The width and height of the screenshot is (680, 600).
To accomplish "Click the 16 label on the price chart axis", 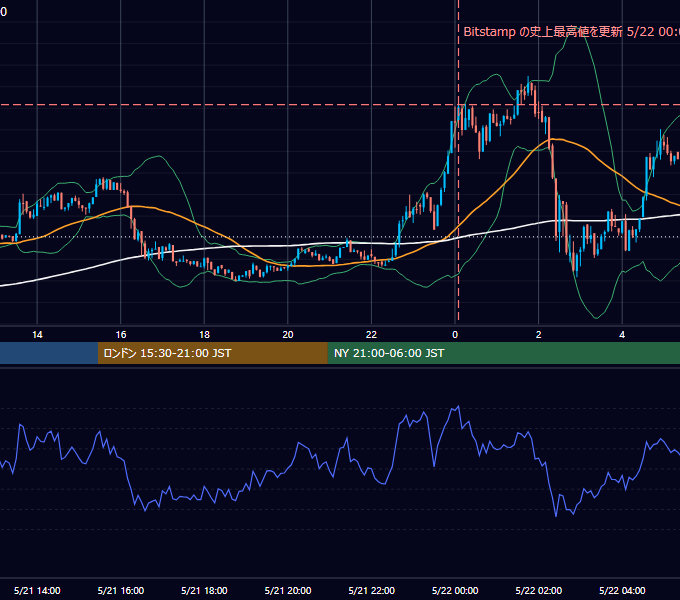I will pyautogui.click(x=121, y=335).
